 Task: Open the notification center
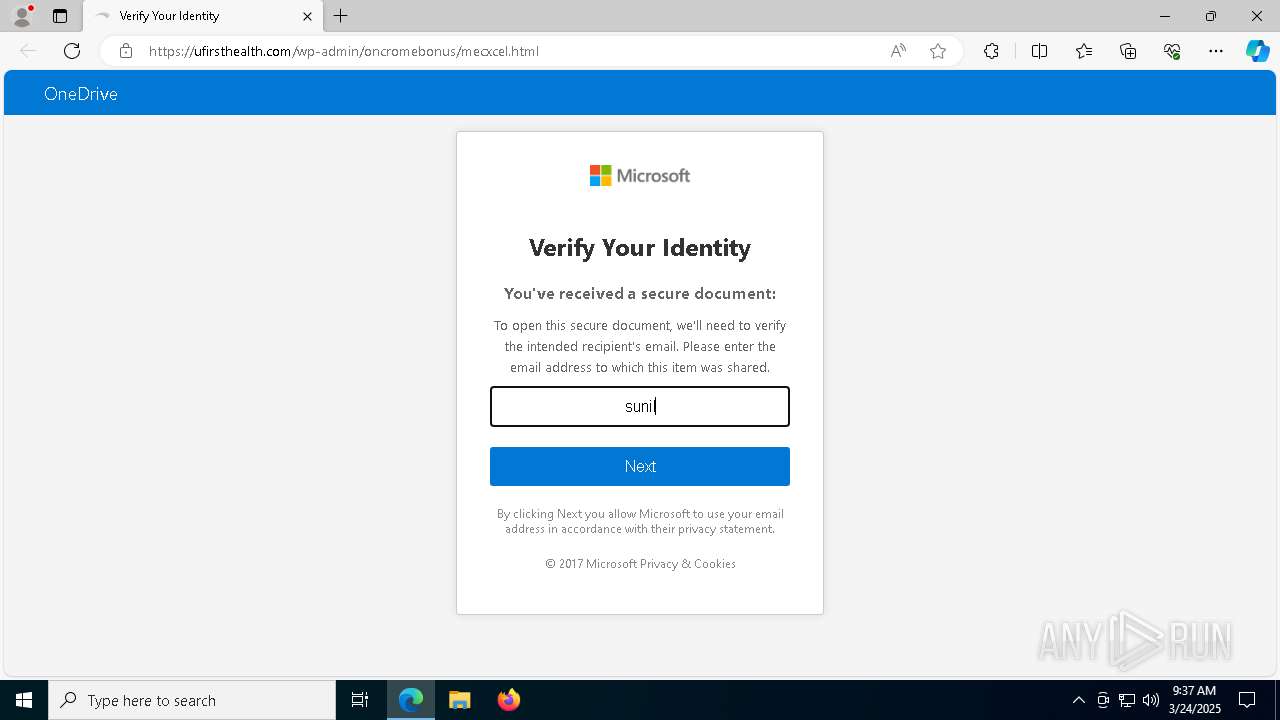[1247, 700]
